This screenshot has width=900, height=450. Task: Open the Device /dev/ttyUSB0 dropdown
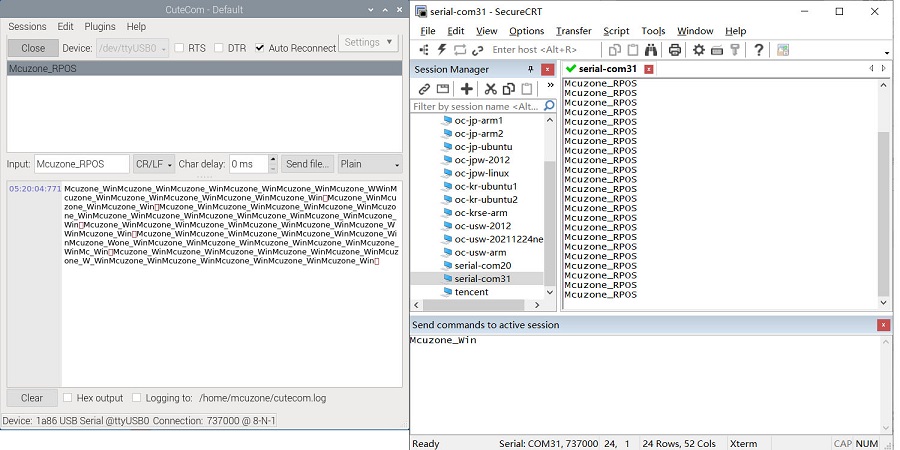point(133,48)
